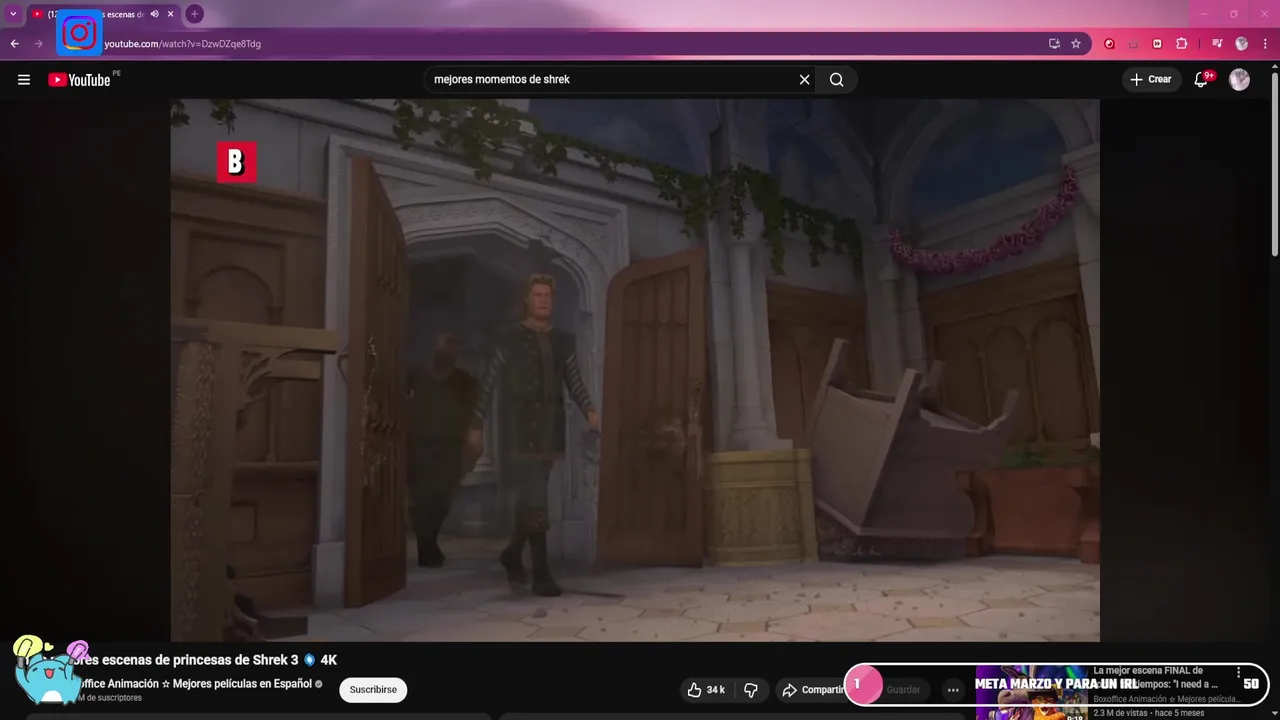Viewport: 1280px width, 720px height.
Task: Close the YouTube browser tab
Action: 171,14
